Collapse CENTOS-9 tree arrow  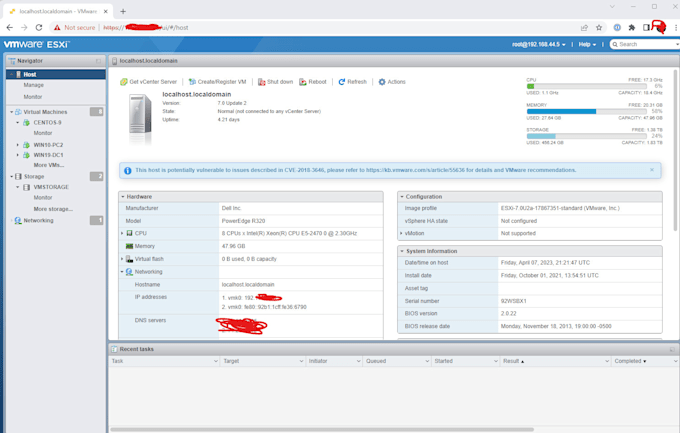coord(18,122)
